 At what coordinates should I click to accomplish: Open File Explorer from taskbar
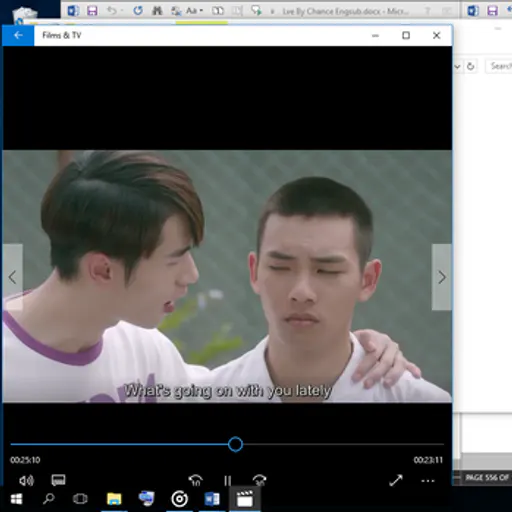114,499
